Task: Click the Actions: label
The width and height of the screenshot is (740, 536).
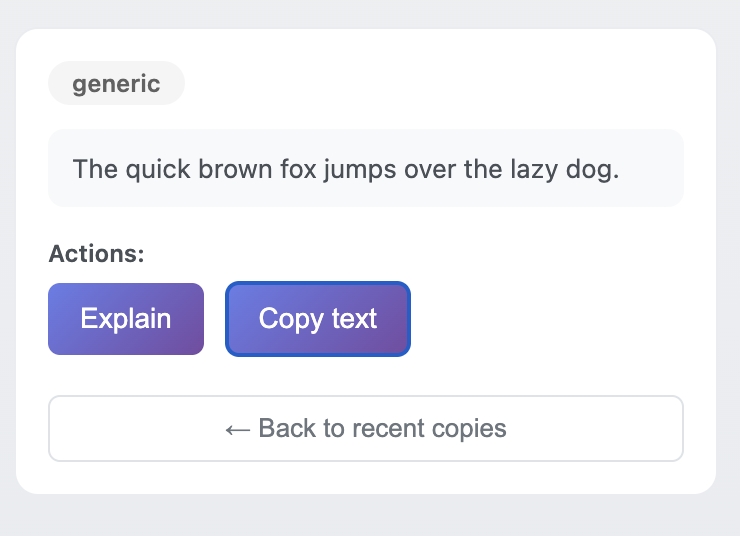Action: tap(97, 254)
